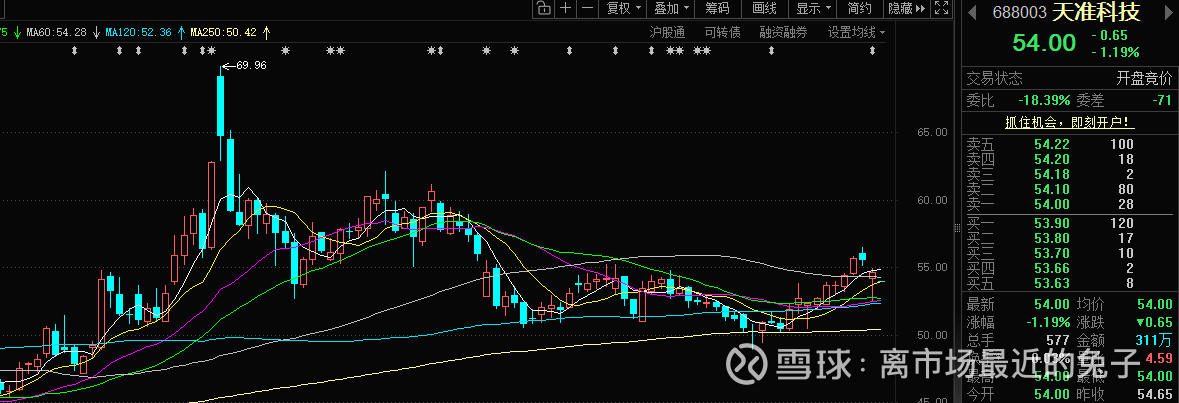Screen dimensions: 1179x403
Task: Select the 卖三 row at 54.18
Action: [x=1070, y=174]
